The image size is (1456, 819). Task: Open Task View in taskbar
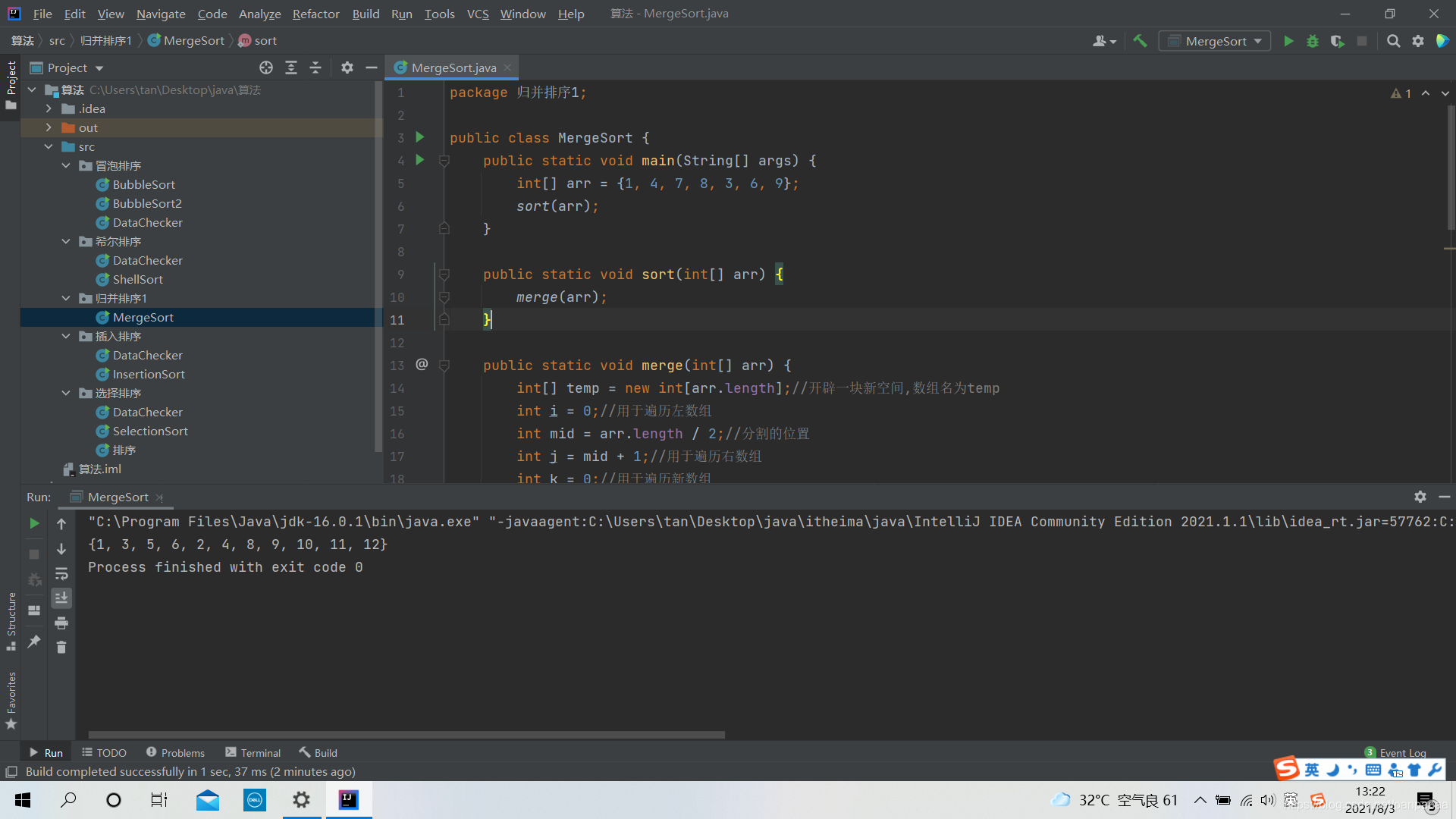pos(159,800)
